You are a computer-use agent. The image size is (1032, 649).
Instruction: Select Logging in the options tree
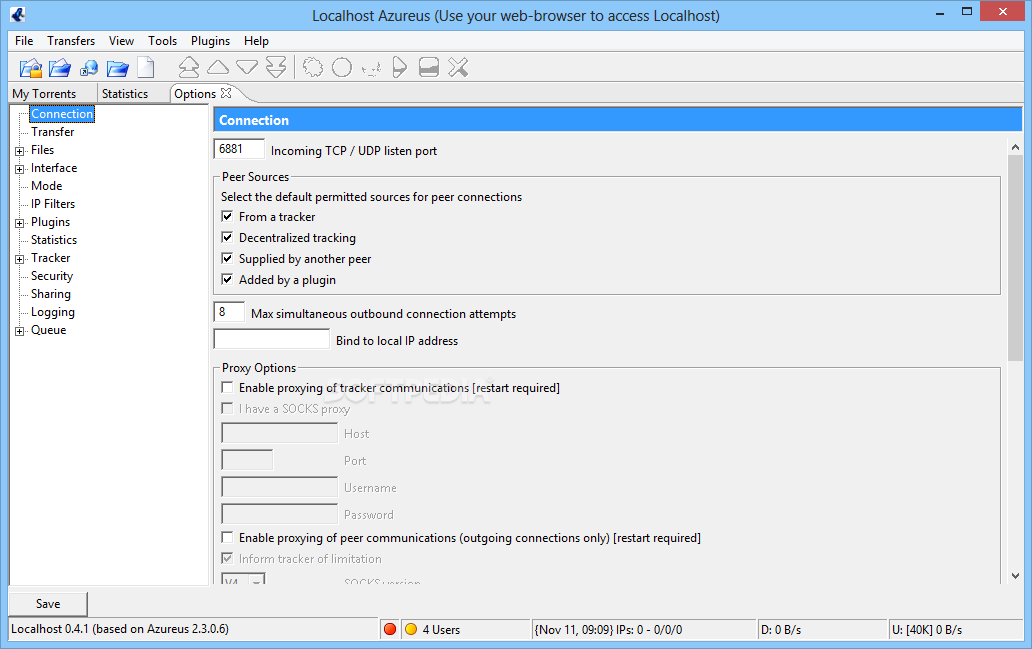[53, 312]
